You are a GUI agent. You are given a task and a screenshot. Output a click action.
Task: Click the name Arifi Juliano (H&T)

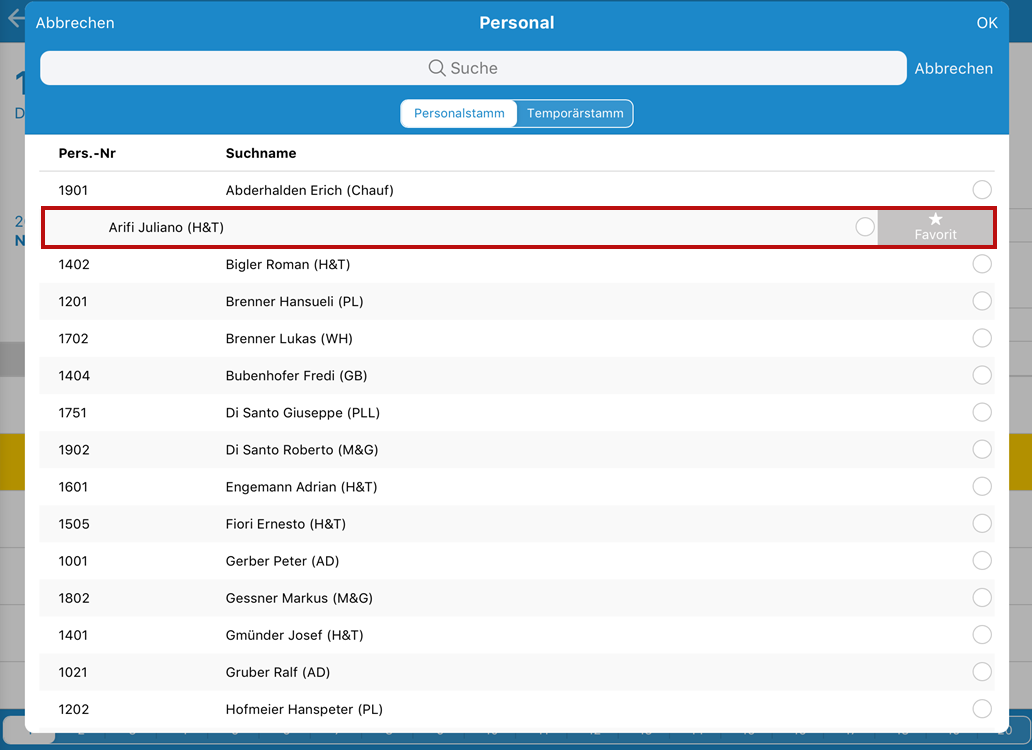point(166,228)
